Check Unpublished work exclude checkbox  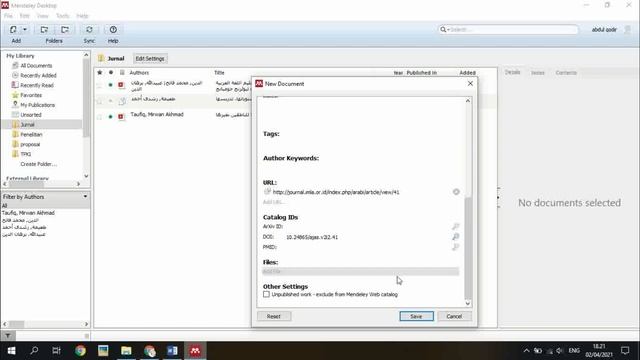[267, 294]
